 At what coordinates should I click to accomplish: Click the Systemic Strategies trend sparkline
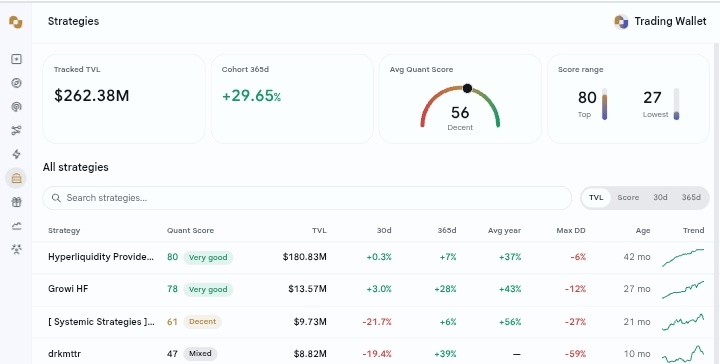(x=683, y=322)
